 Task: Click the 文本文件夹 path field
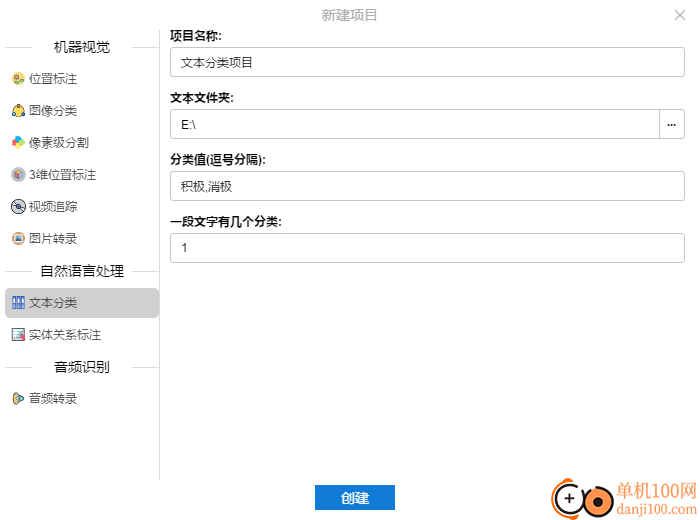point(415,125)
